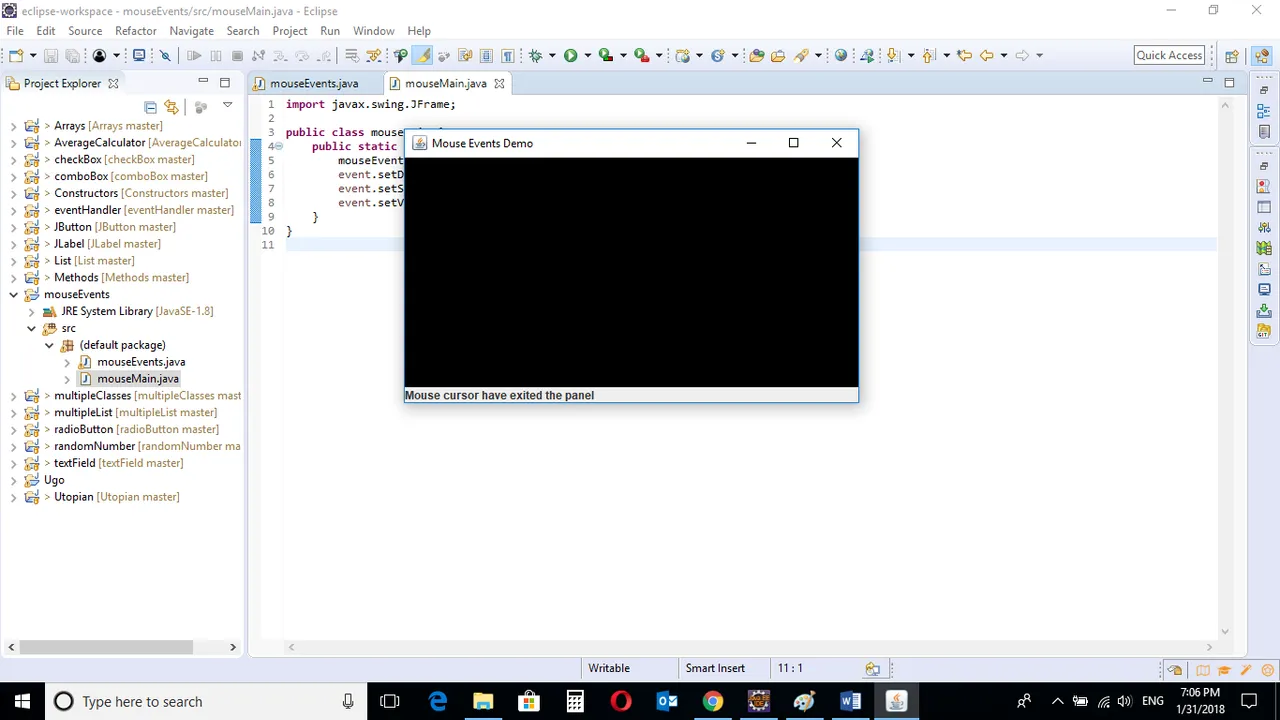
Task: Open the Run menu
Action: [x=330, y=31]
